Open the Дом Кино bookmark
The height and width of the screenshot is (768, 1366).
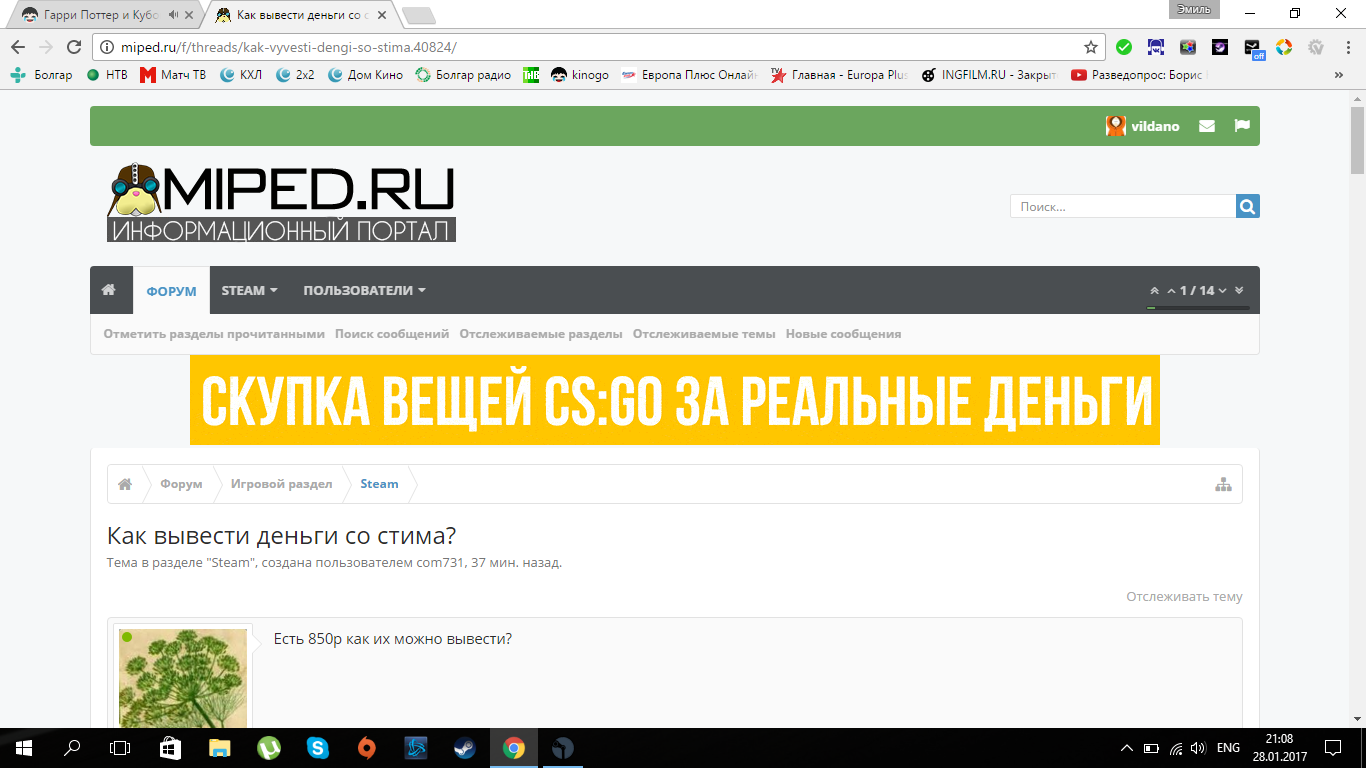click(x=365, y=74)
